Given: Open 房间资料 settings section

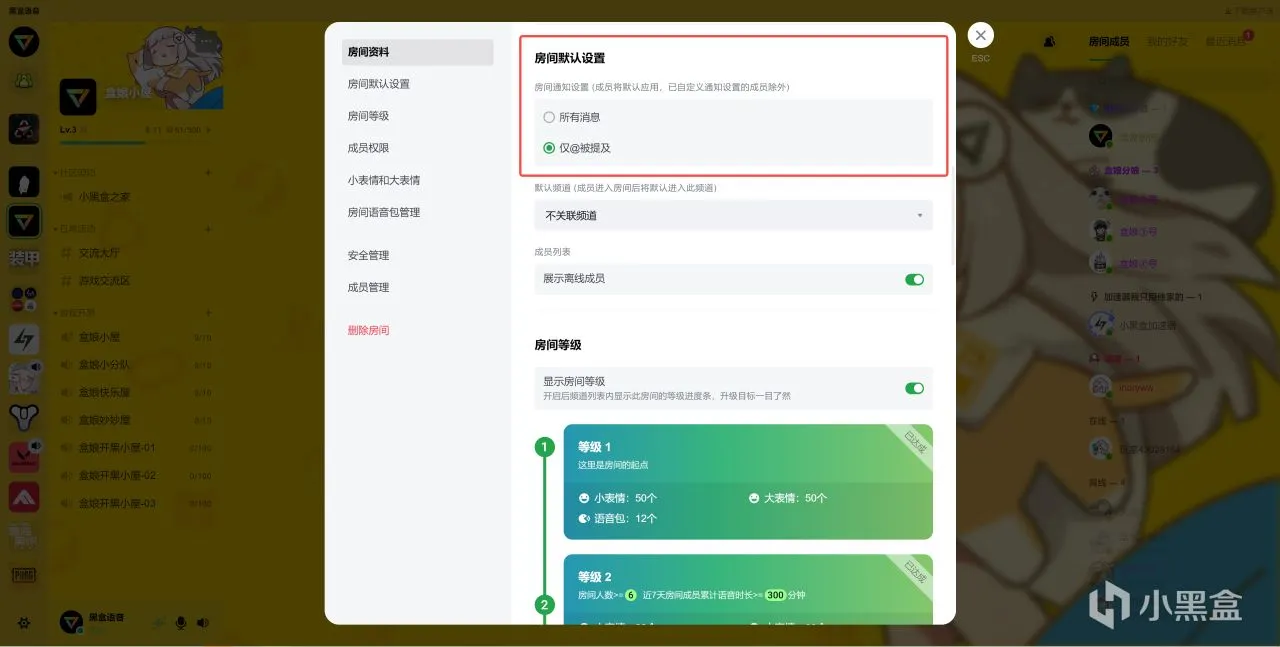Looking at the screenshot, I should tap(417, 52).
